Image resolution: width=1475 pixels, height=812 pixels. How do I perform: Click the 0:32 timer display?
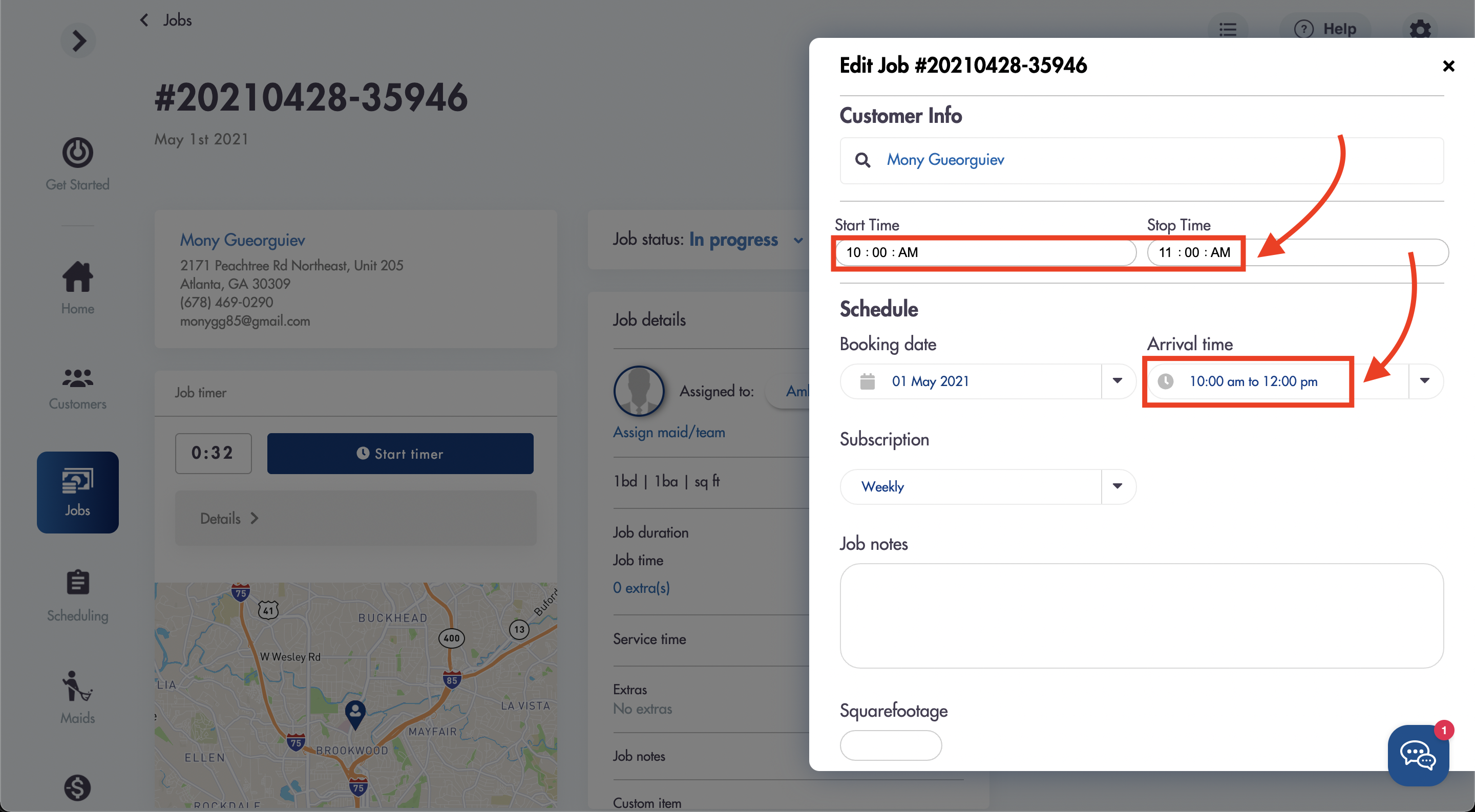click(213, 453)
